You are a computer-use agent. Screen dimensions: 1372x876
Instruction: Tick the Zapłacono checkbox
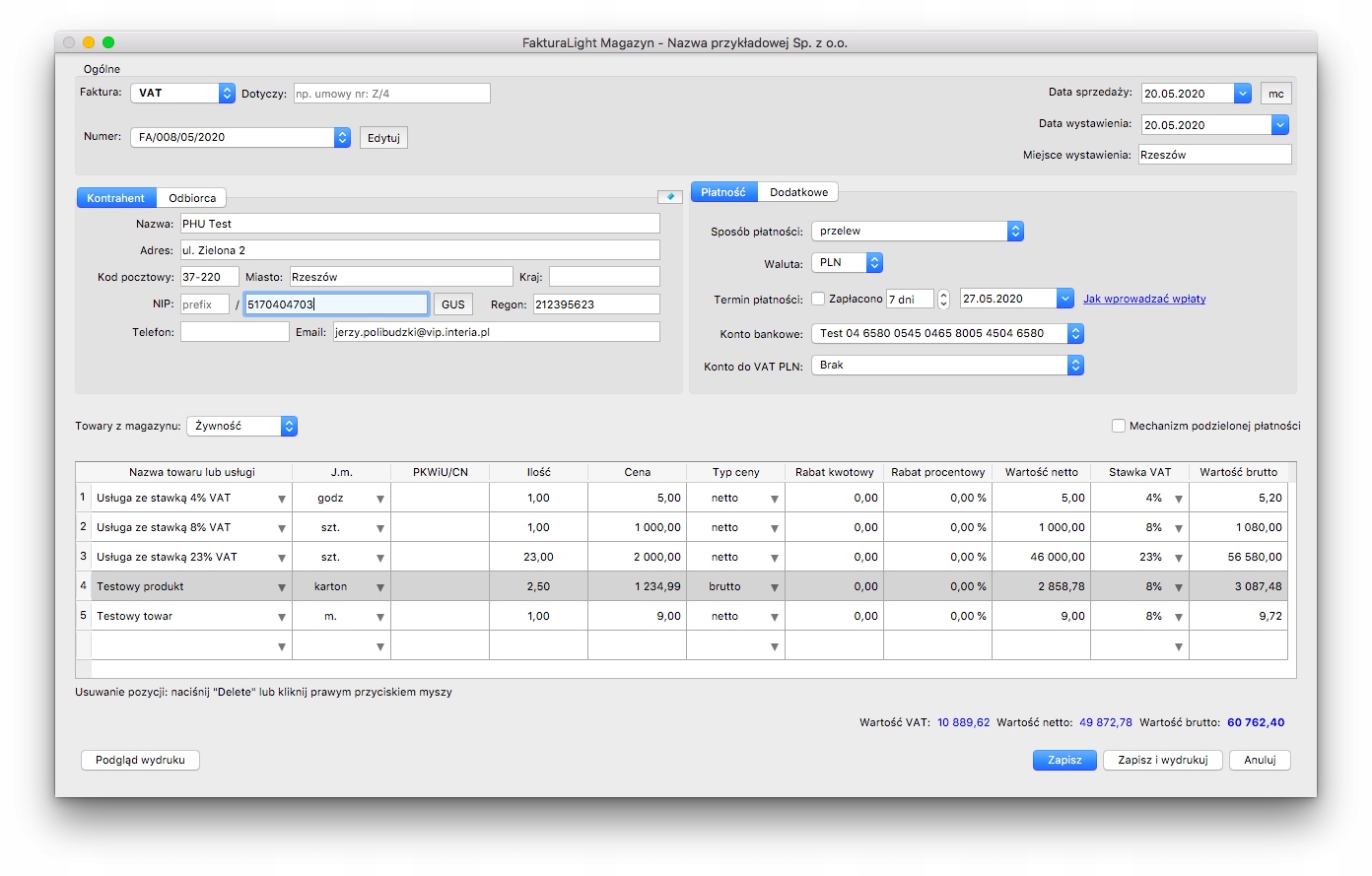[818, 299]
